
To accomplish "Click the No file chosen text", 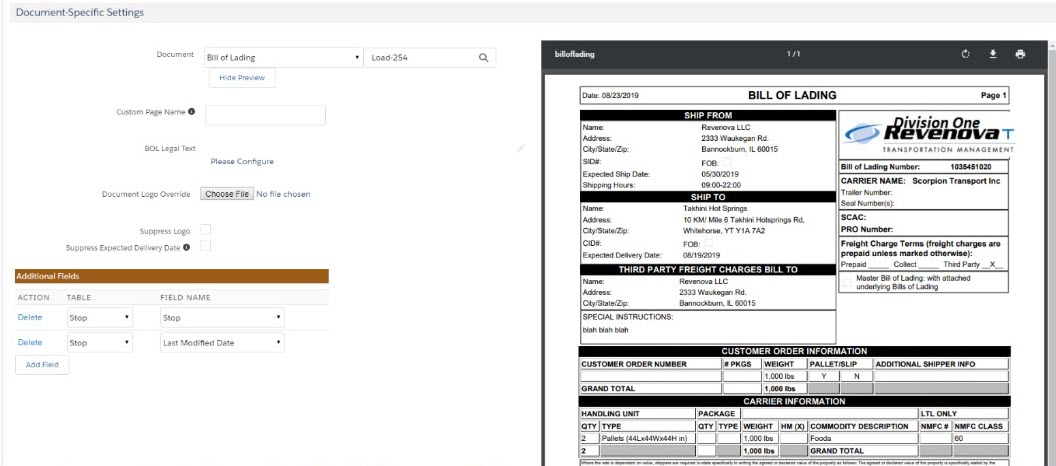I will pyautogui.click(x=284, y=194).
